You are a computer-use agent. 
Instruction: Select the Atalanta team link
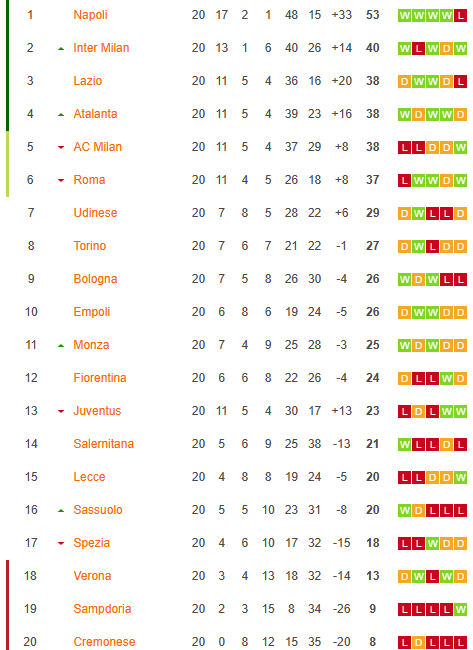(95, 114)
